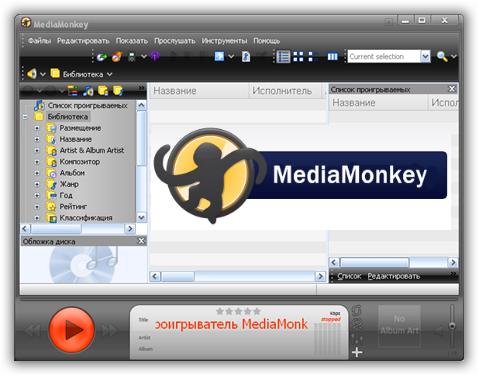Screen dimensions: 478x375
Task: Click the choose columns icon
Action: [332, 57]
